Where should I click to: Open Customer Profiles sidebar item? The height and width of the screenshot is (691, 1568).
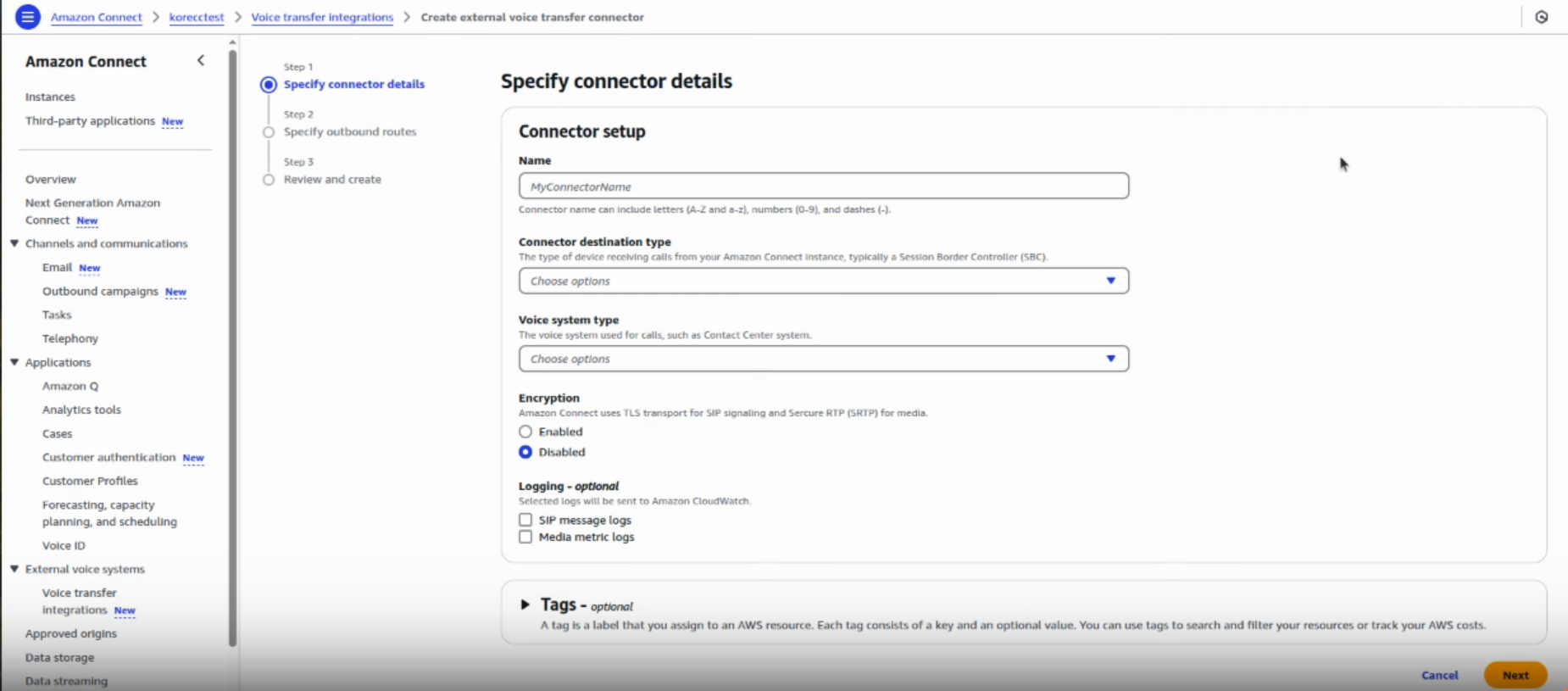(x=90, y=481)
